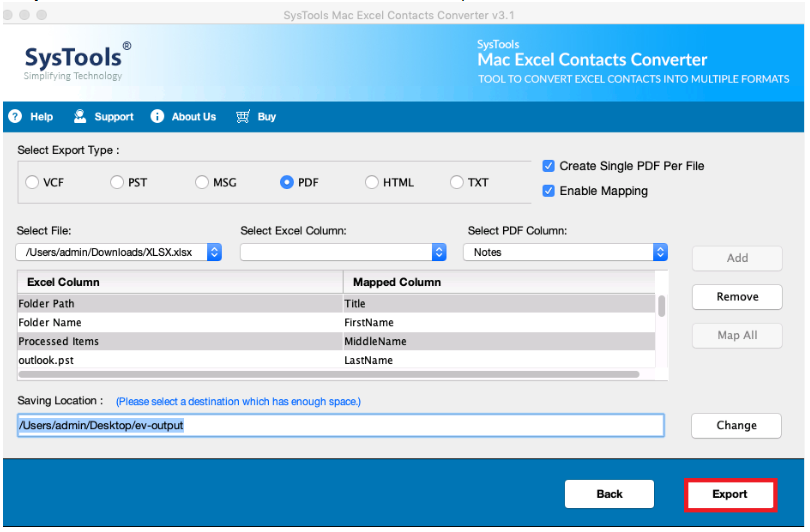Click the Add mapping button

pos(737,258)
